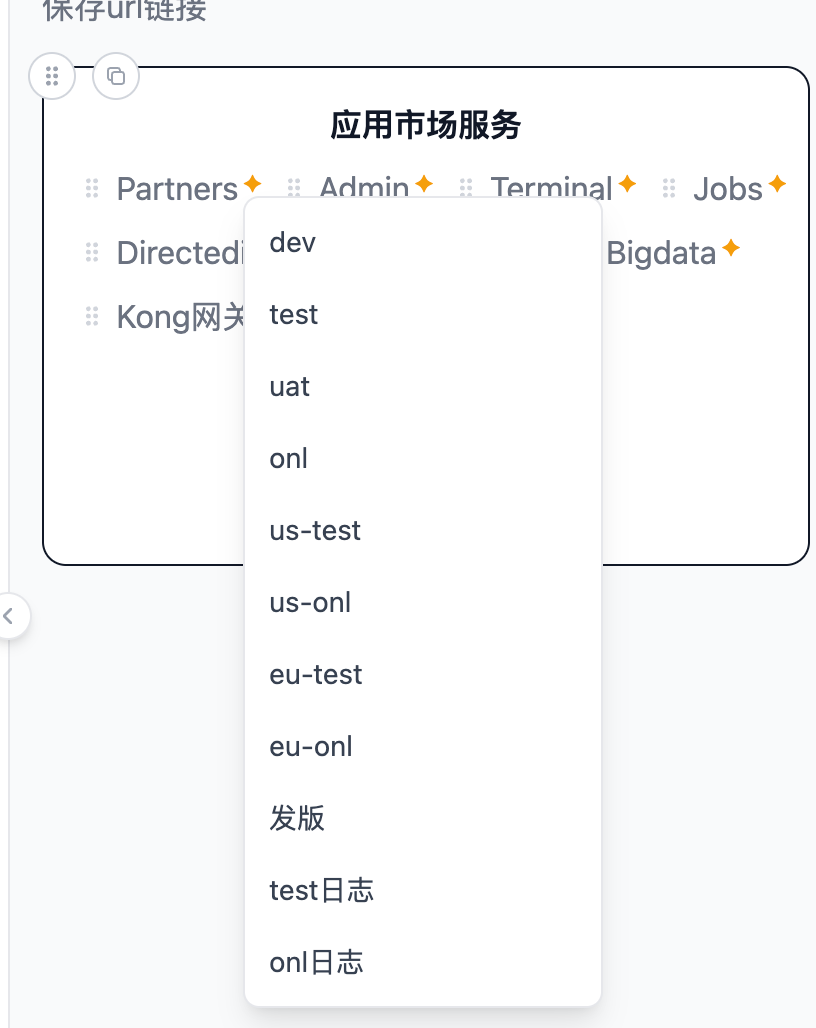Open the Partners link
The width and height of the screenshot is (816, 1028).
pos(177,189)
